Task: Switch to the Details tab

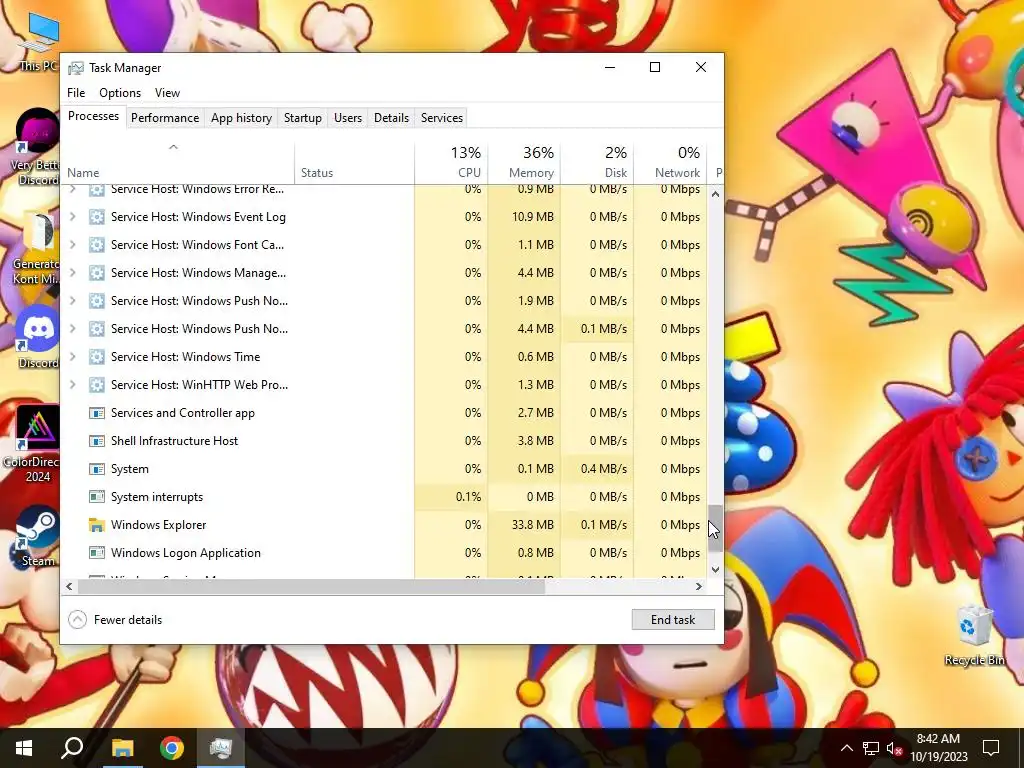Action: (x=391, y=118)
